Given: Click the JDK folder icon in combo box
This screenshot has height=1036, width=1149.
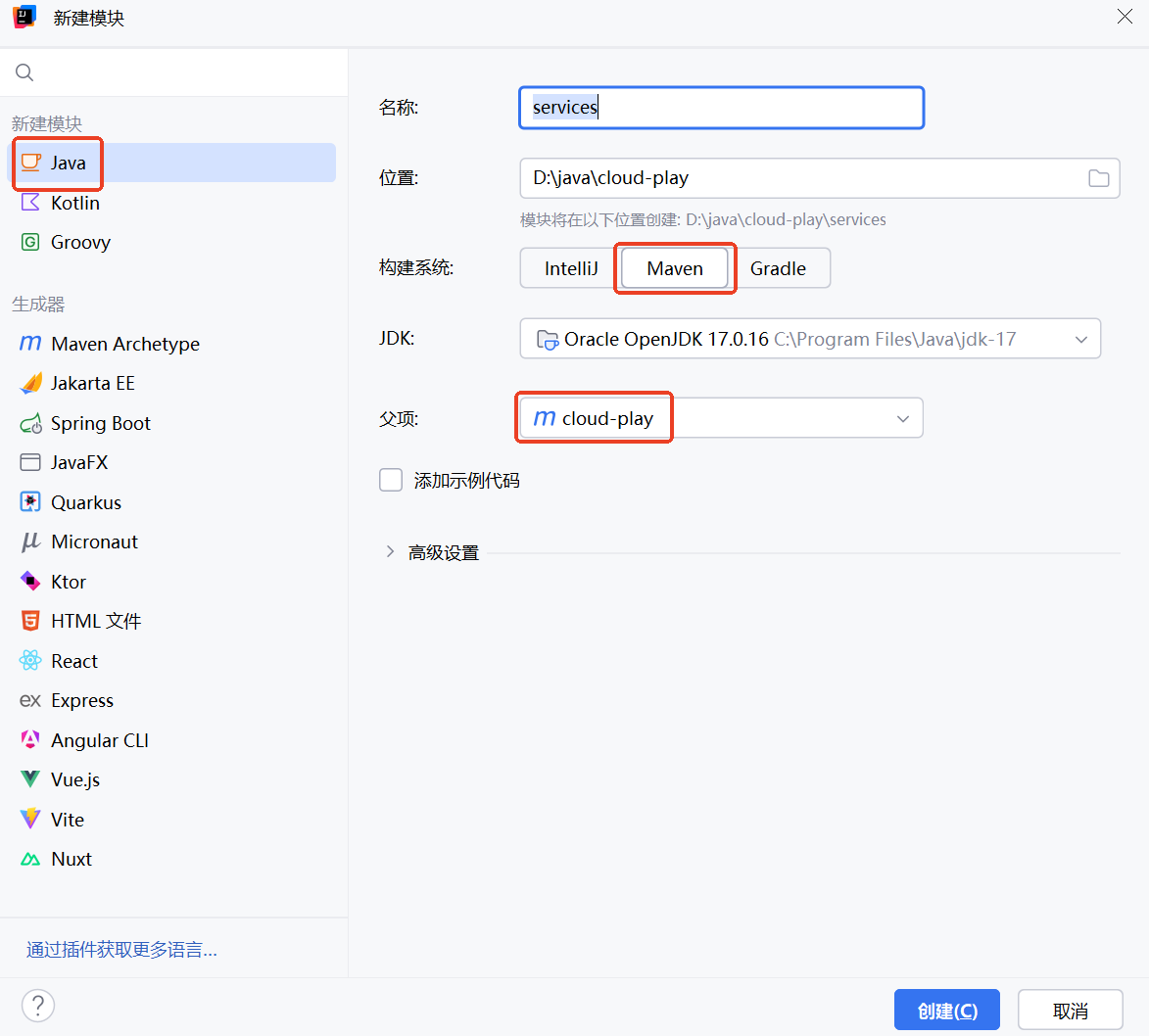Looking at the screenshot, I should point(548,339).
